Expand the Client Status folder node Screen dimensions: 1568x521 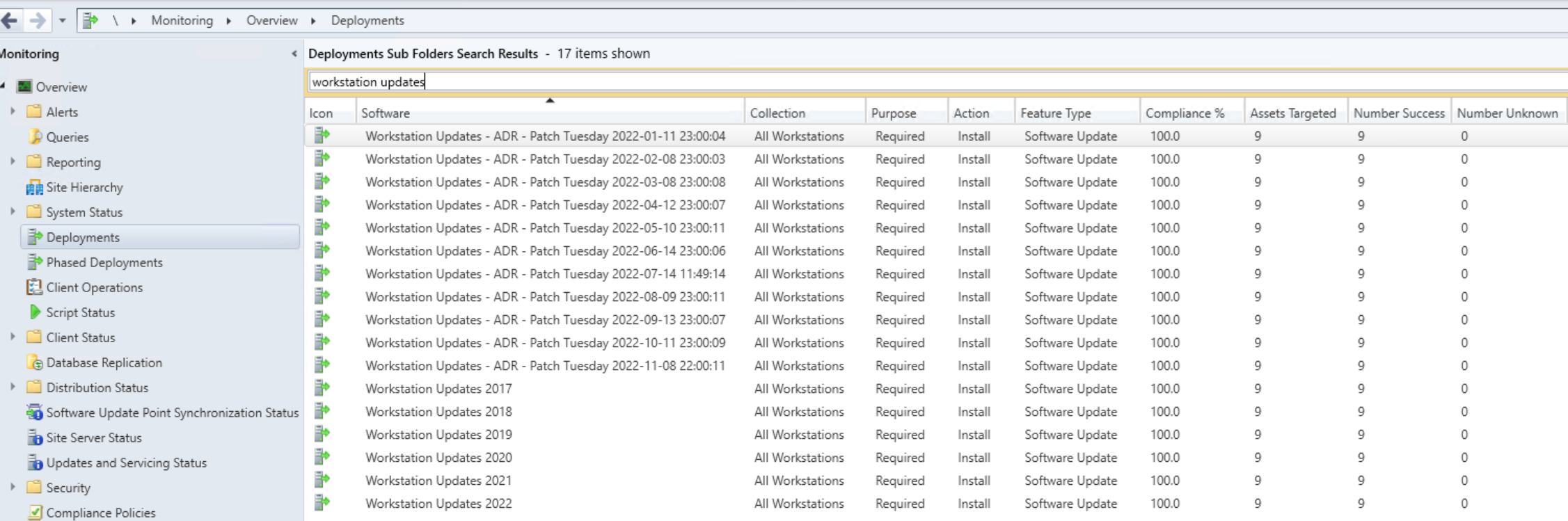pos(13,337)
